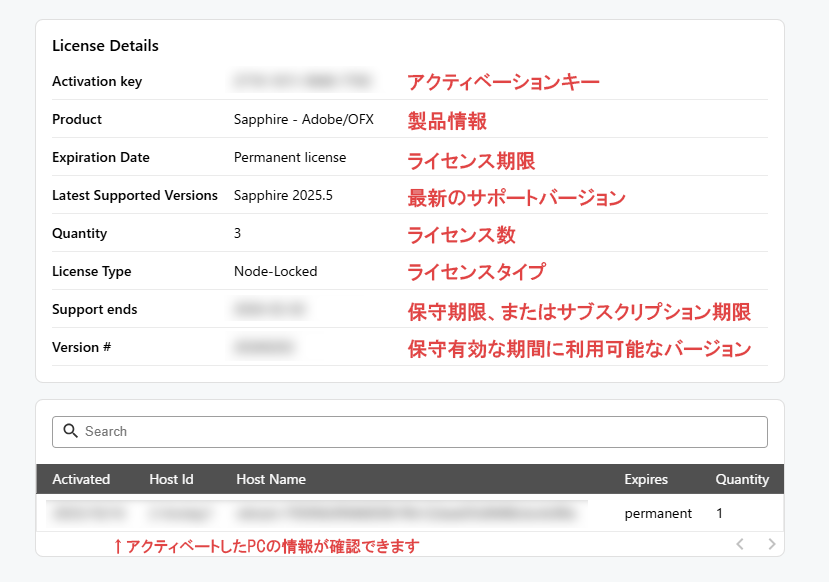Select the Expires column header
The height and width of the screenshot is (582, 829).
tap(646, 479)
